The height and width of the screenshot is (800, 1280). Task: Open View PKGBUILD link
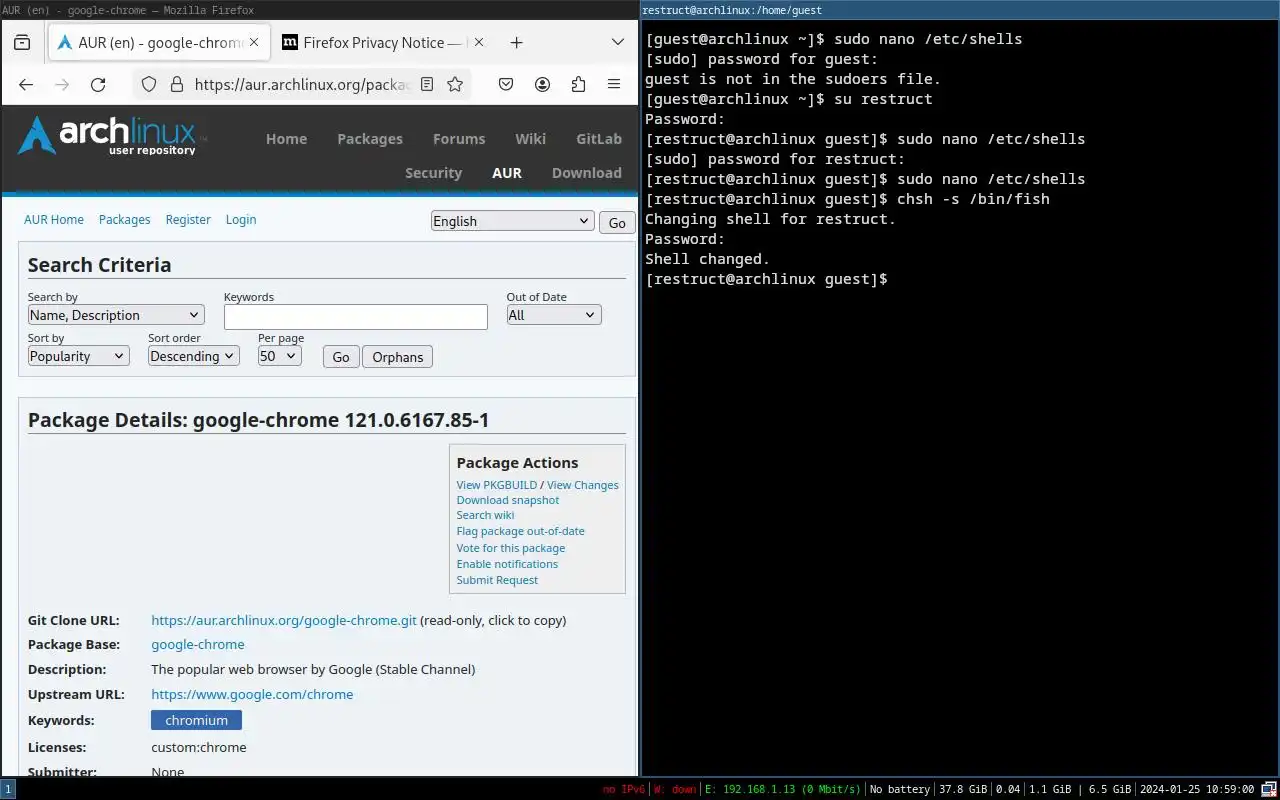point(497,485)
